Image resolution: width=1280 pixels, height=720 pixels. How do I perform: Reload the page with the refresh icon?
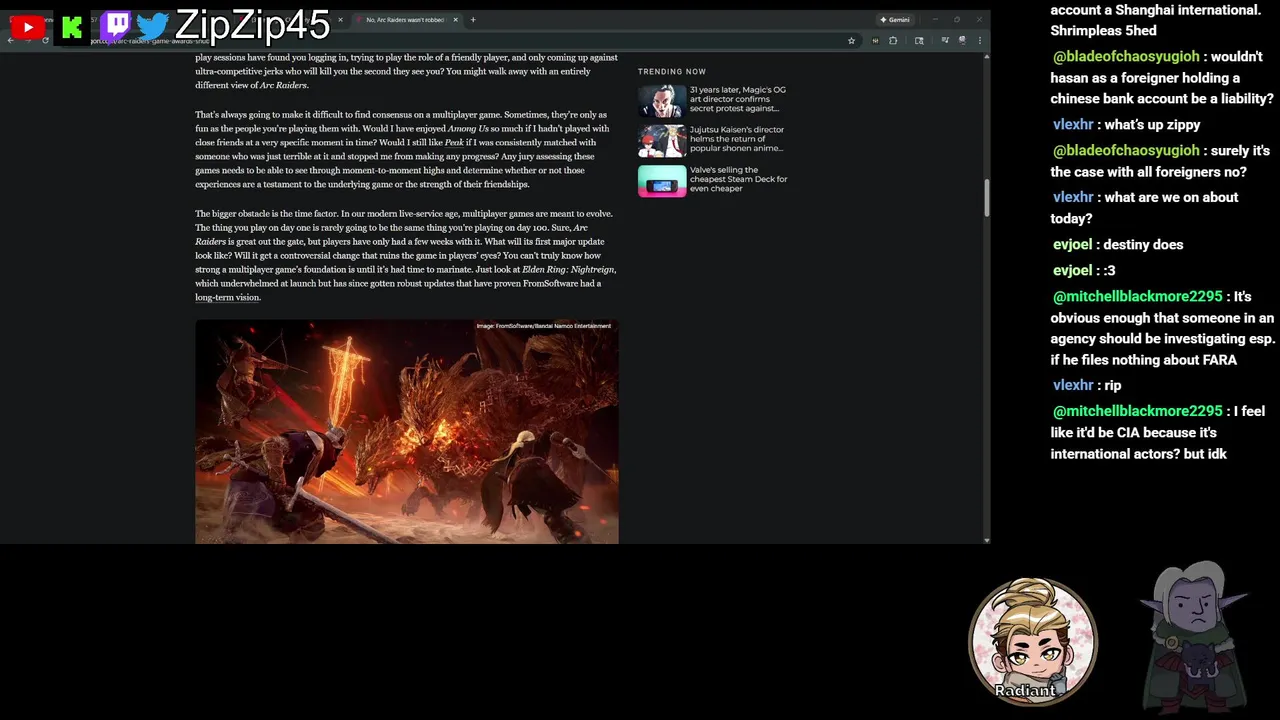point(45,41)
